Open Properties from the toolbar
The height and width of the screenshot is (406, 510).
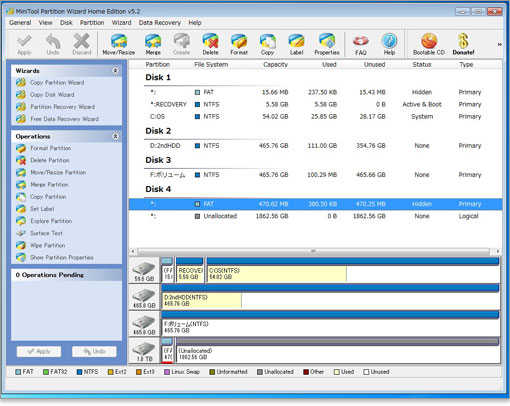click(327, 44)
